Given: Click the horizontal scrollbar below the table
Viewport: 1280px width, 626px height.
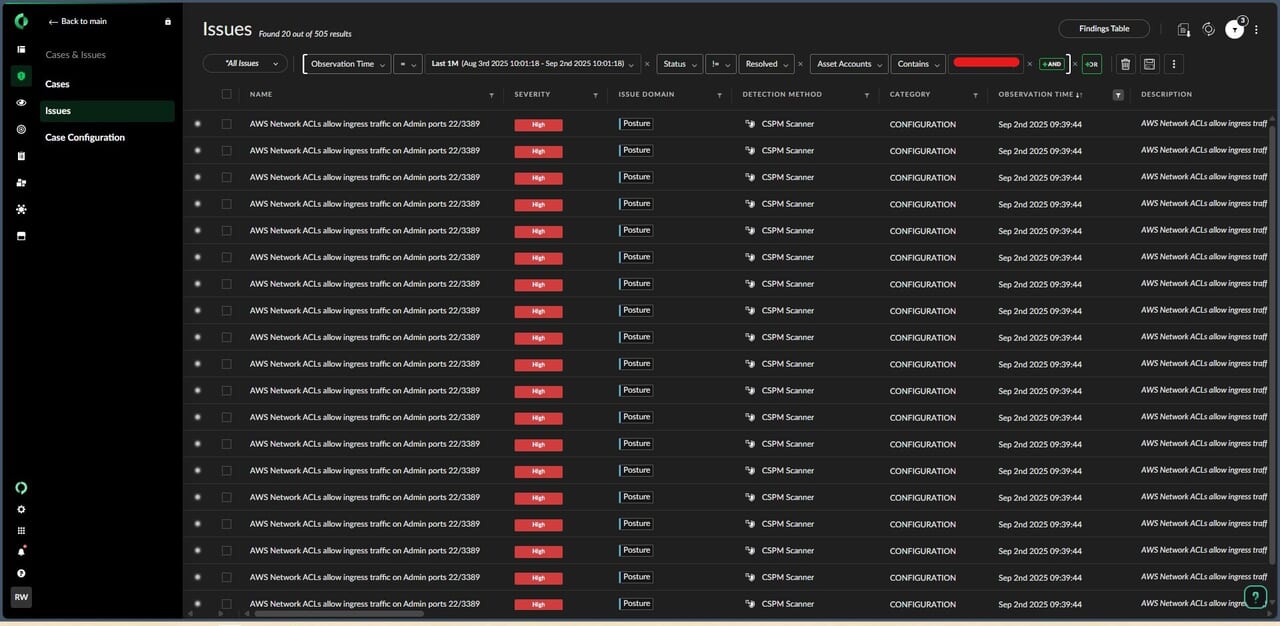Looking at the screenshot, I should [x=340, y=614].
